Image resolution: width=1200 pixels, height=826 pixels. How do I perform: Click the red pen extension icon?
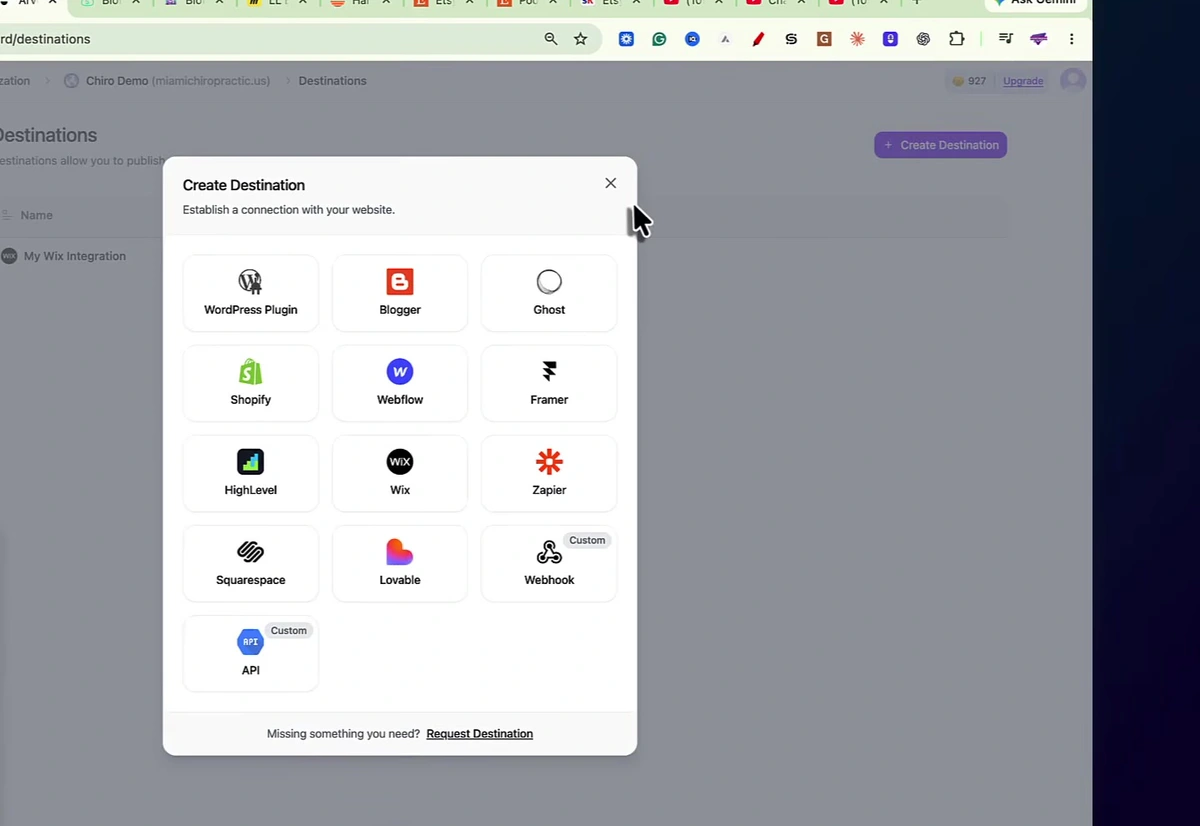[x=758, y=39]
